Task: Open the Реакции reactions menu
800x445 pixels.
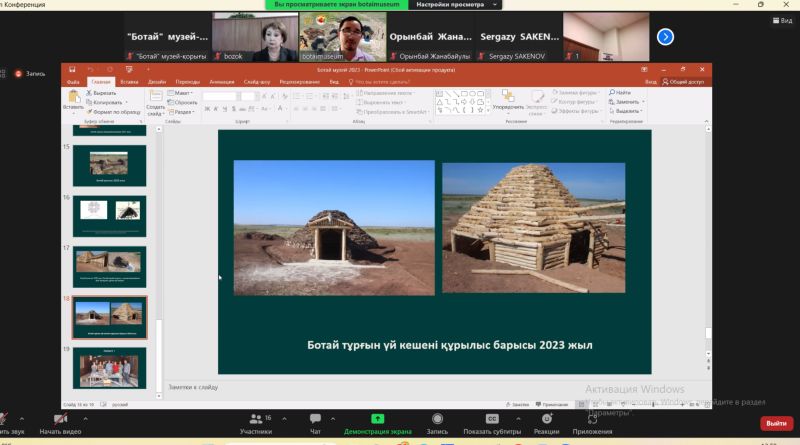Action: [546, 423]
